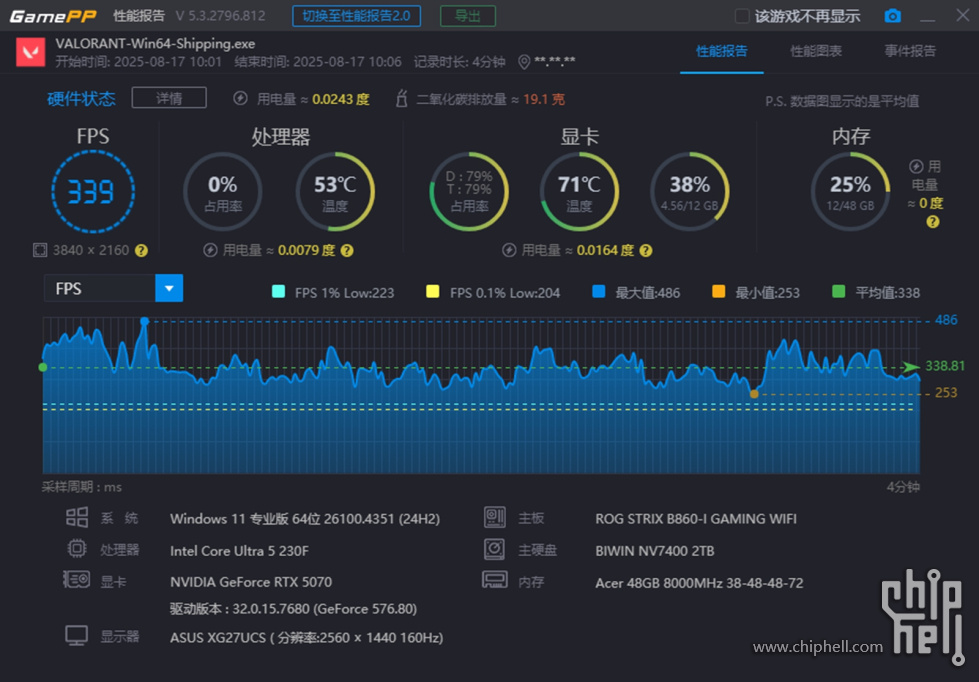979x682 pixels.
Task: Click the GPU 71℃ temperature gauge
Action: [579, 191]
